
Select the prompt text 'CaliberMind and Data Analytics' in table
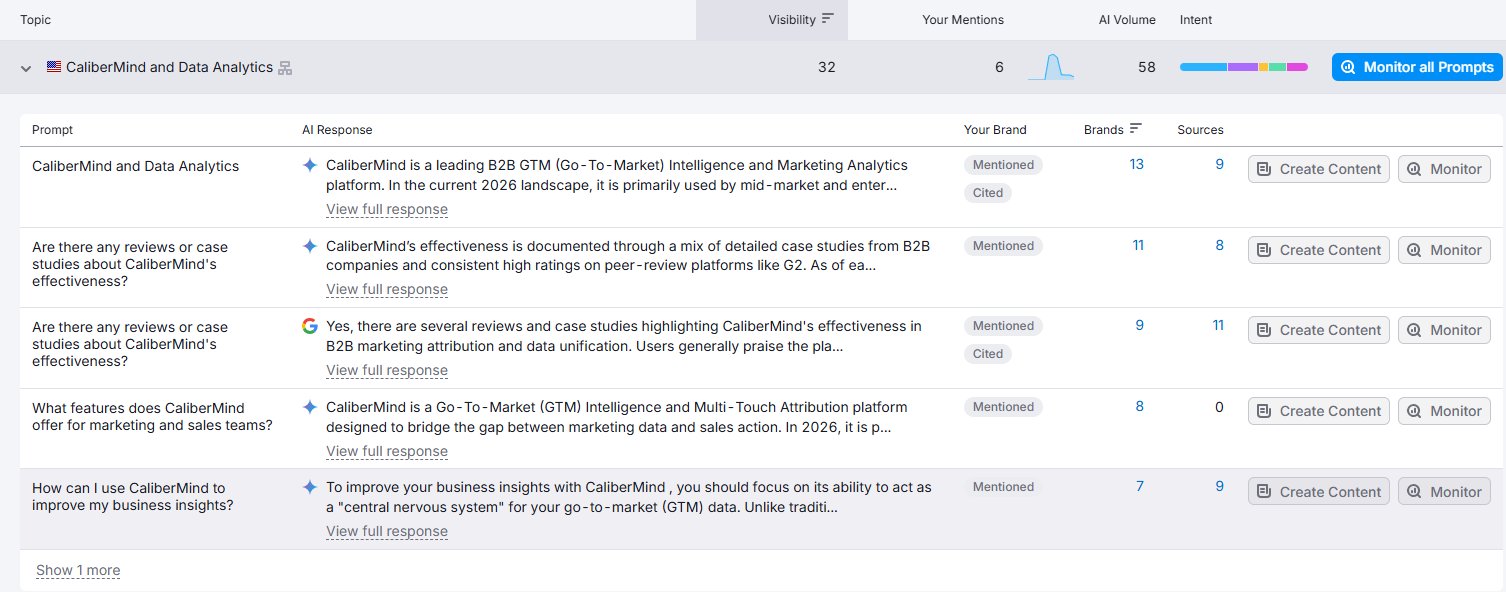pyautogui.click(x=136, y=166)
